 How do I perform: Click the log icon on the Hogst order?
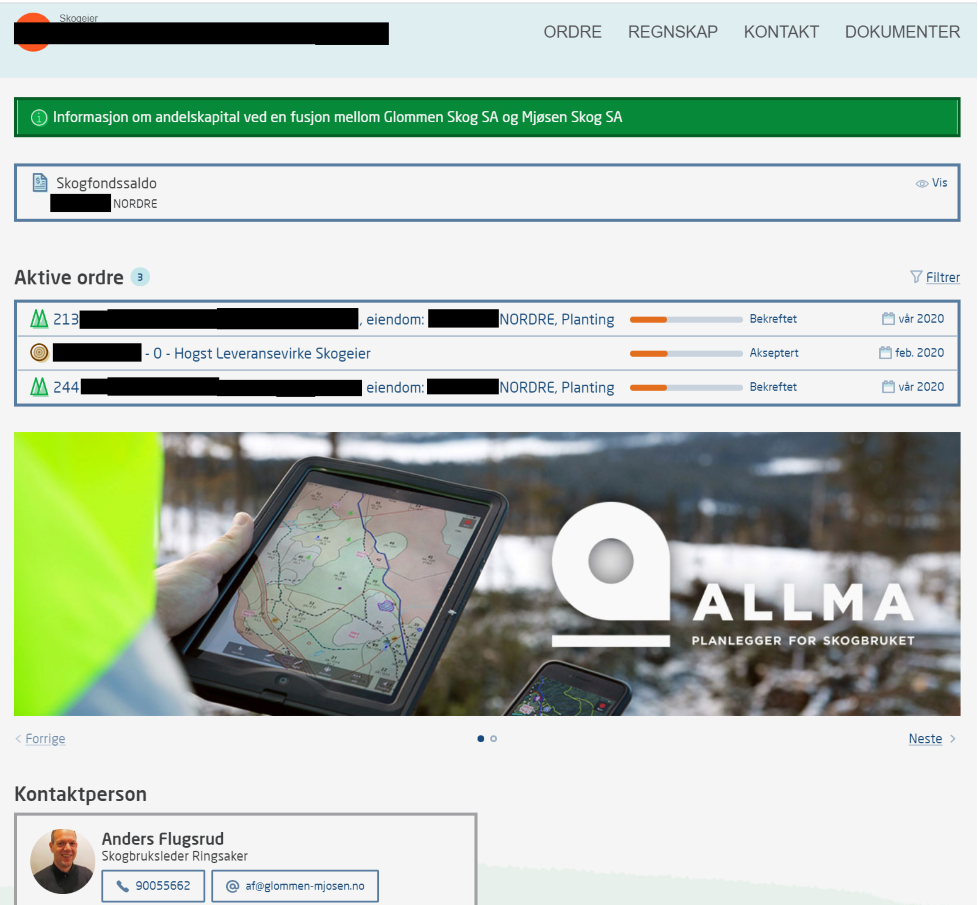pyautogui.click(x=39, y=353)
